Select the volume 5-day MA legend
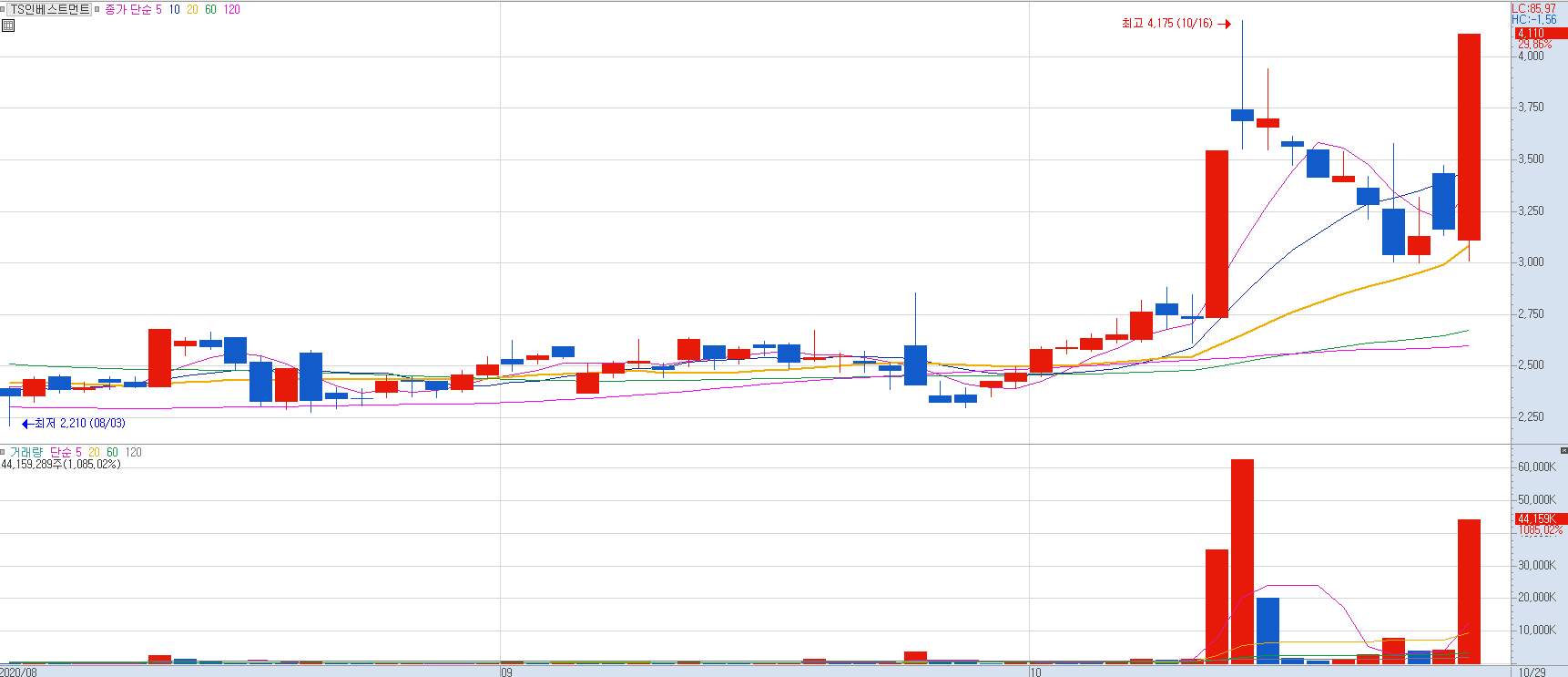The image size is (1568, 677). point(78,452)
